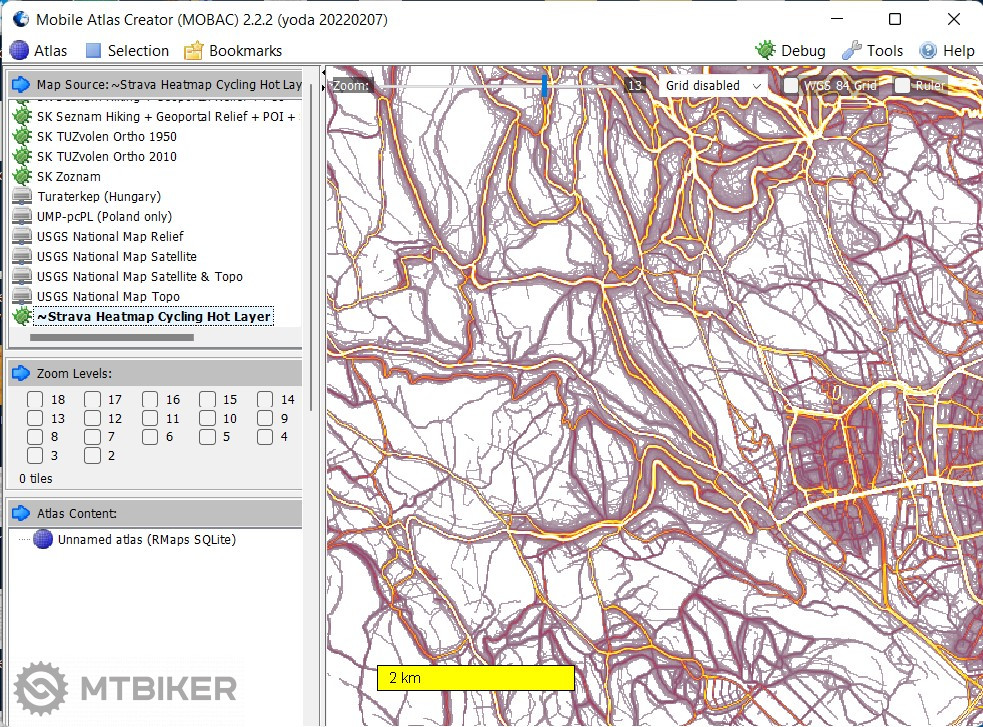
Task: Click the blue arrow beside Atlas Content
Action: pyautogui.click(x=21, y=514)
